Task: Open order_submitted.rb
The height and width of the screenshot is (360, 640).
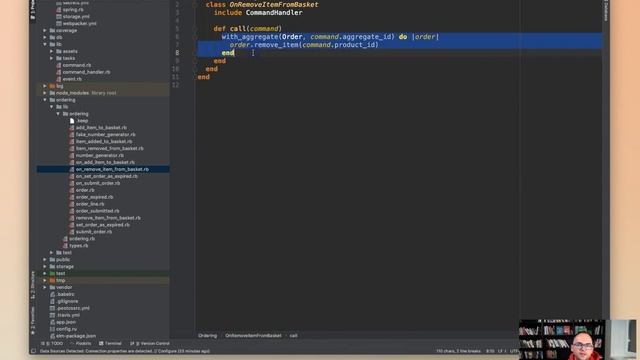Action: tap(98, 211)
